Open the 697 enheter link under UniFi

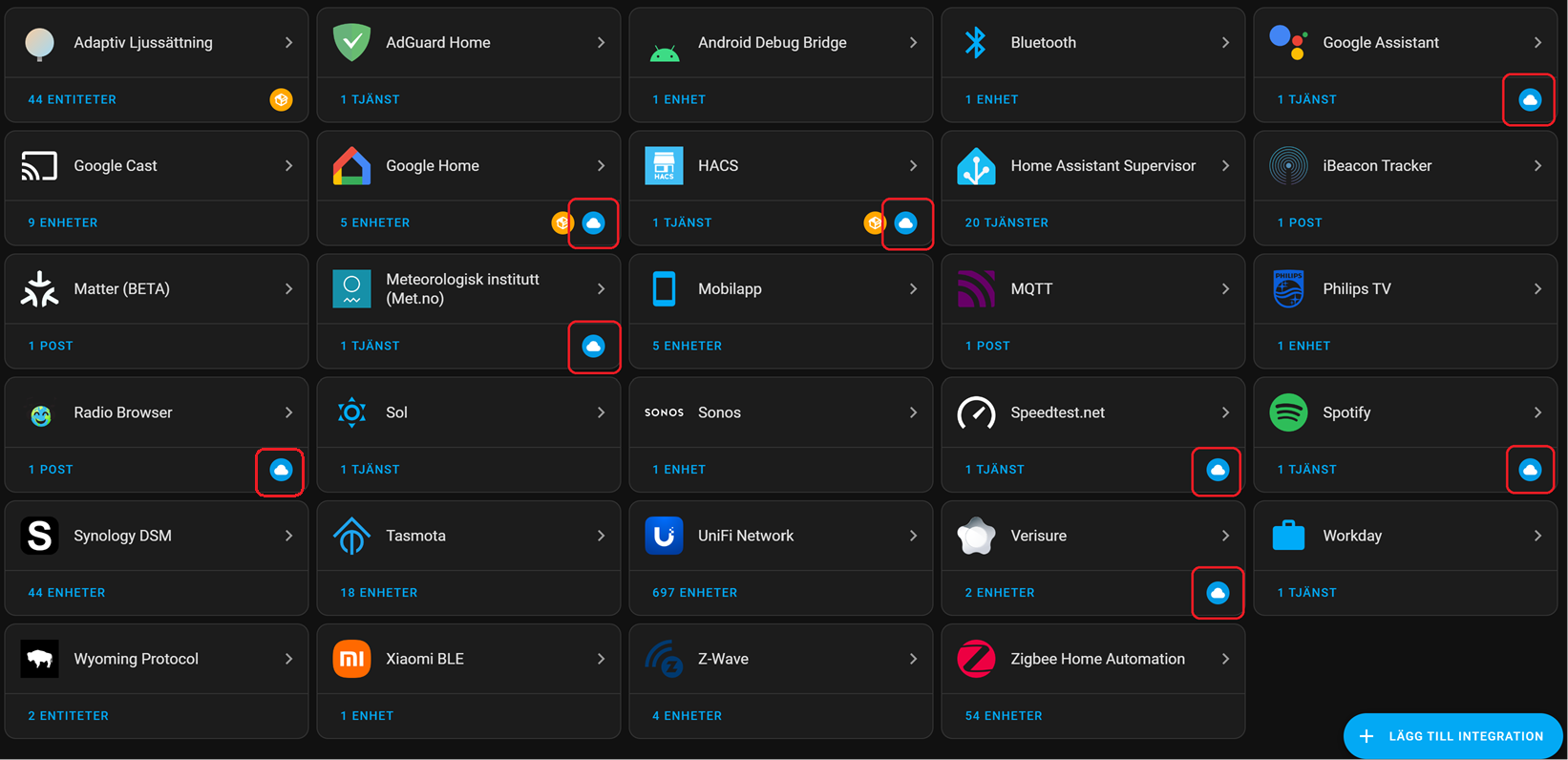(x=694, y=593)
